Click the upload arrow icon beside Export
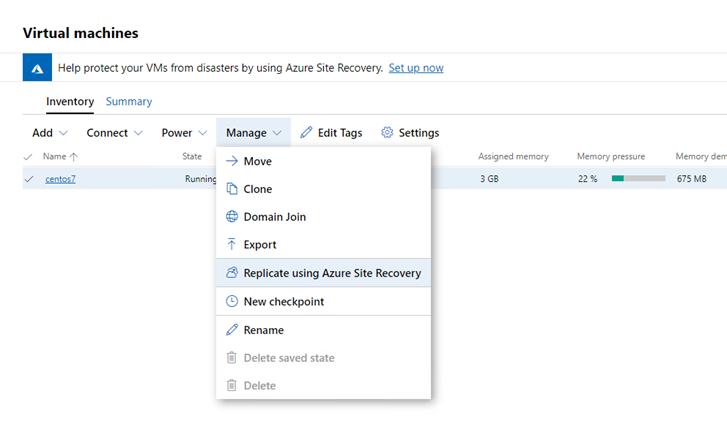Screen dimensions: 727x429 (231, 244)
